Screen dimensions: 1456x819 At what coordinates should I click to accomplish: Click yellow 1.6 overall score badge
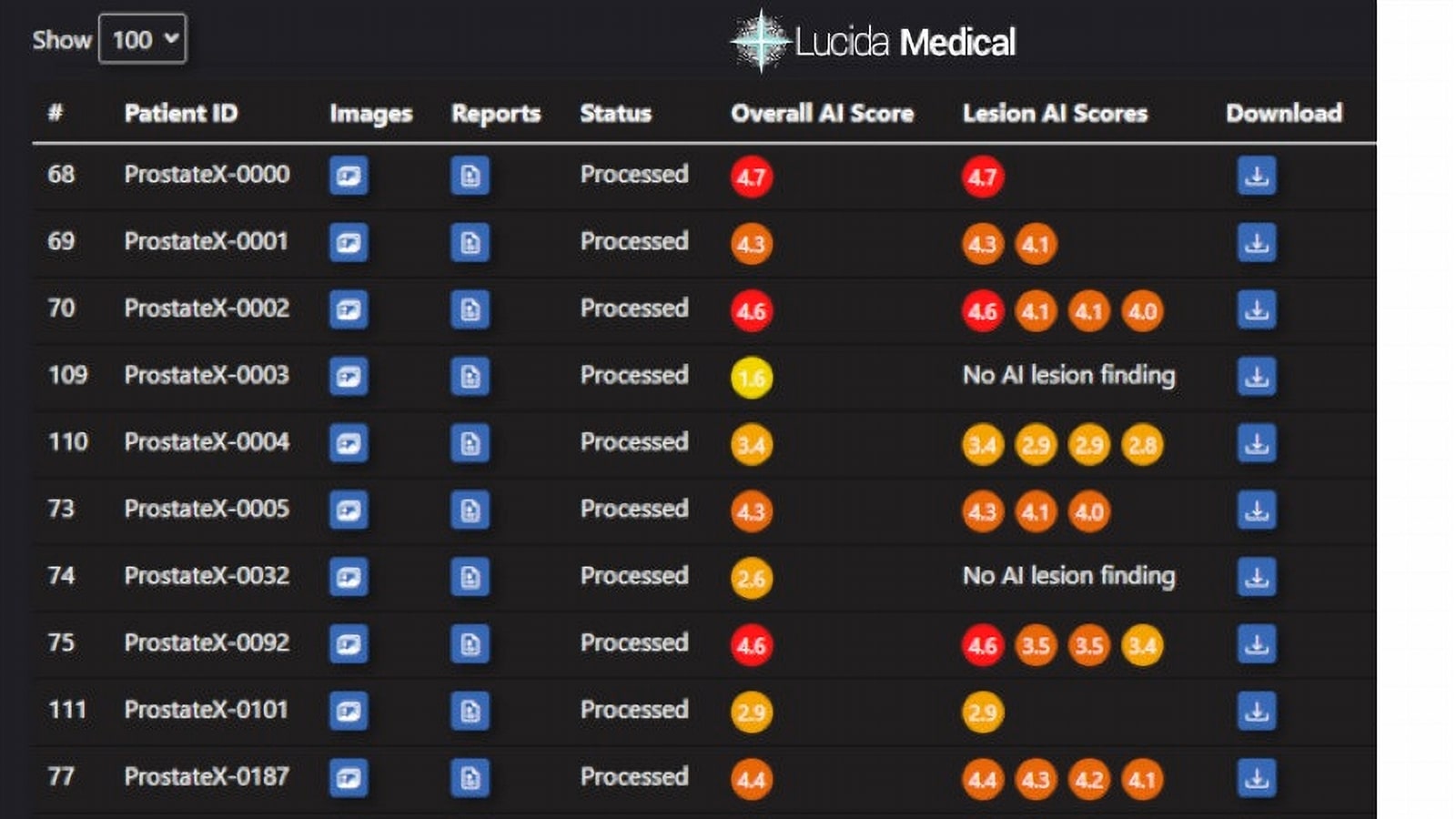pyautogui.click(x=751, y=378)
